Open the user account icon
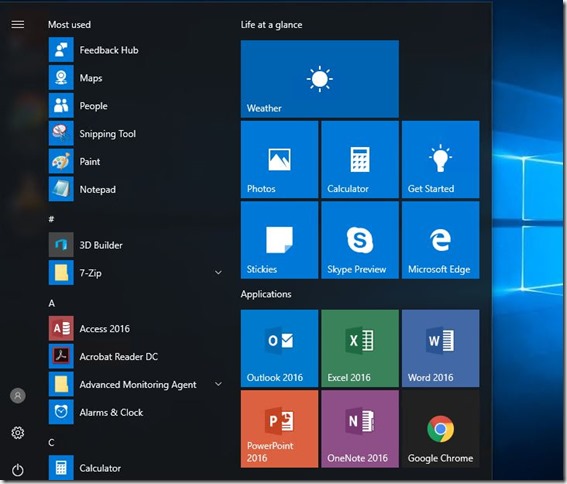The image size is (567, 484). click(17, 396)
